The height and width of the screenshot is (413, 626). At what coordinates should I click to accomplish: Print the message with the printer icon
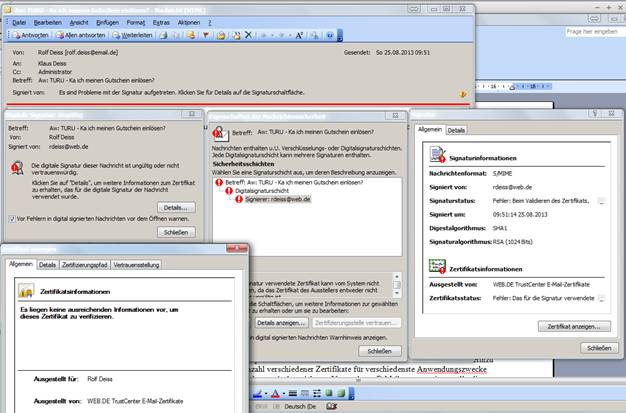click(163, 35)
